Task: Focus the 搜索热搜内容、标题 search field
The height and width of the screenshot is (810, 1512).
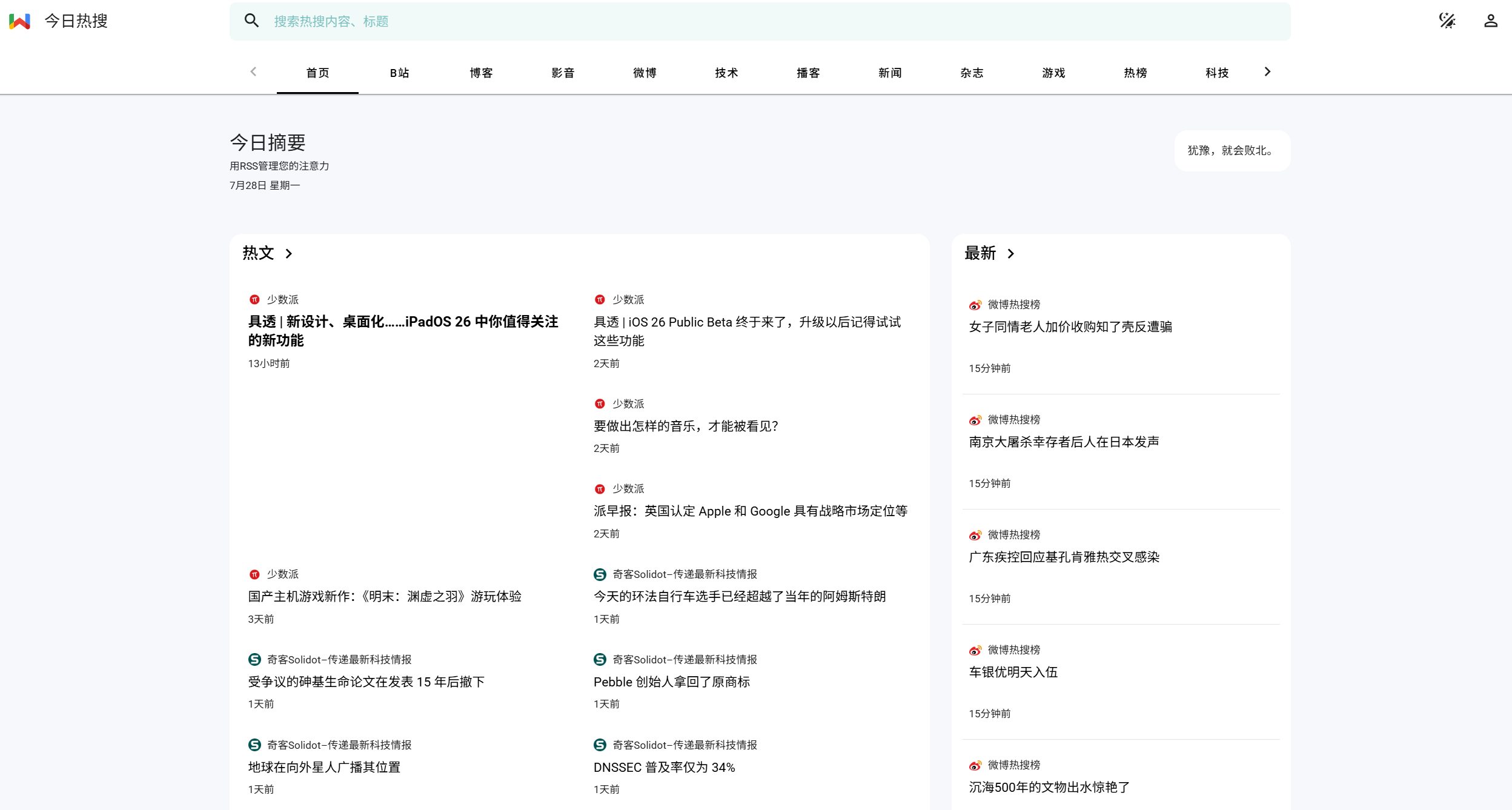Action: [760, 21]
